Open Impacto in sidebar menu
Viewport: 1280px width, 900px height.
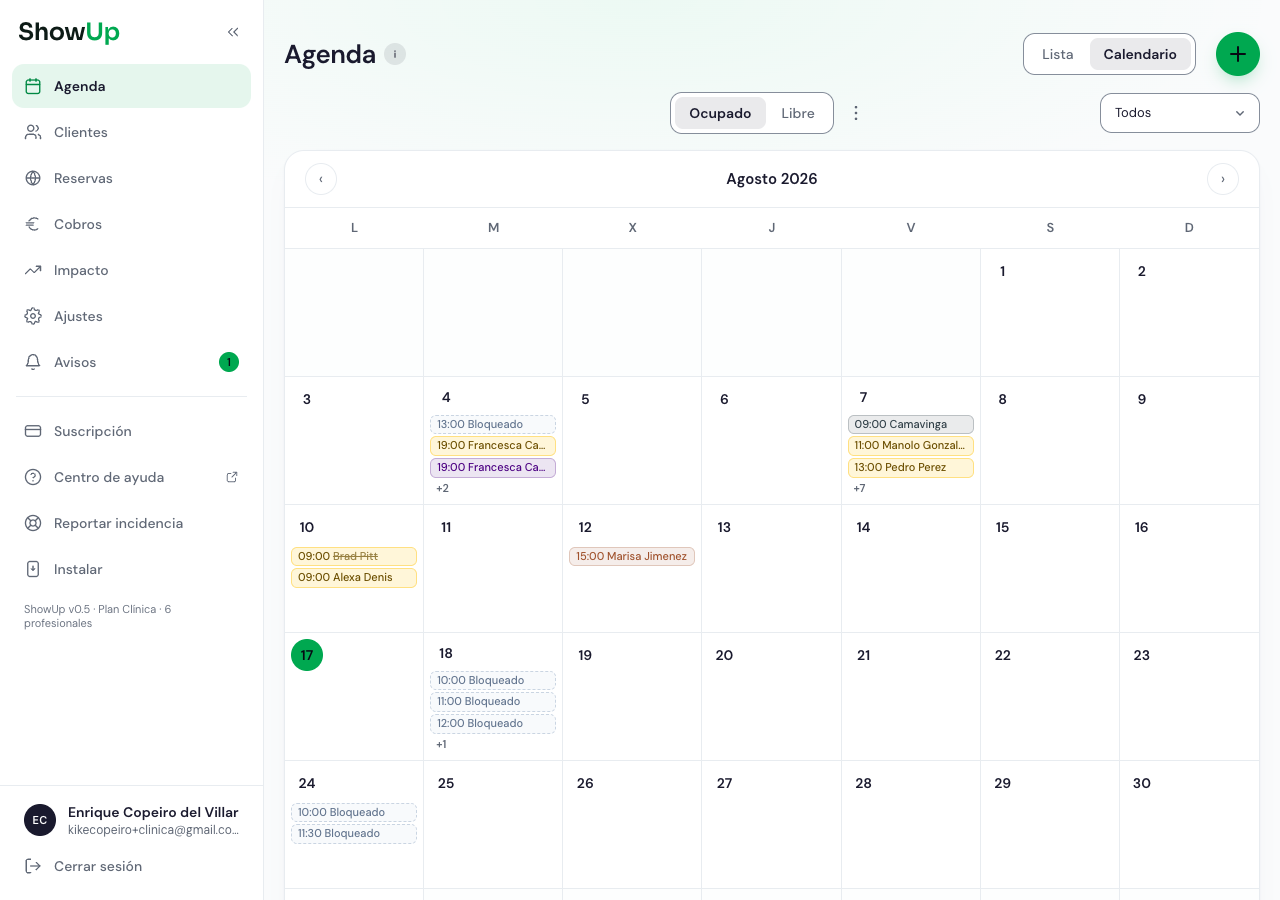pyautogui.click(x=131, y=270)
